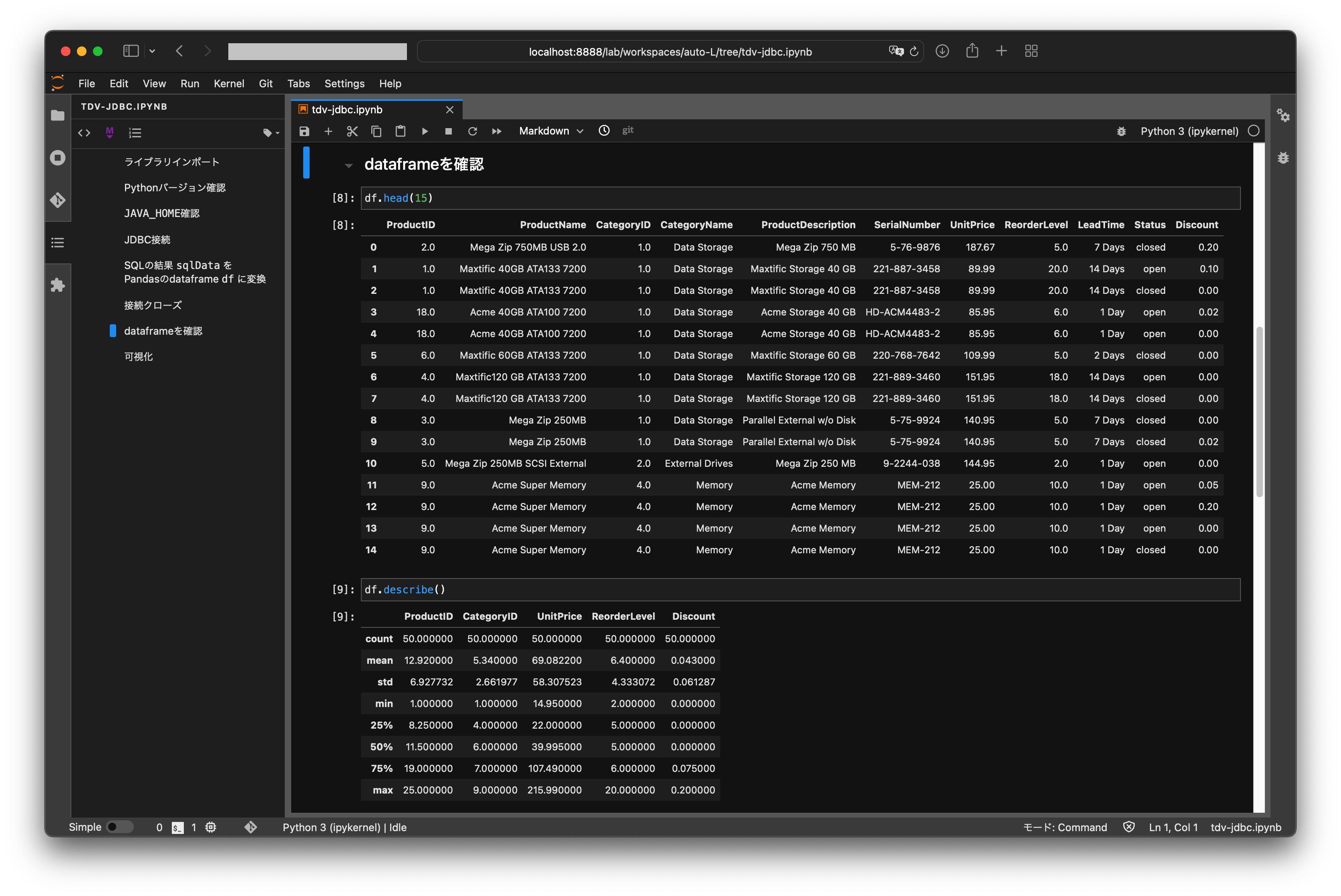
Task: Reload the page in Safari
Action: (914, 51)
